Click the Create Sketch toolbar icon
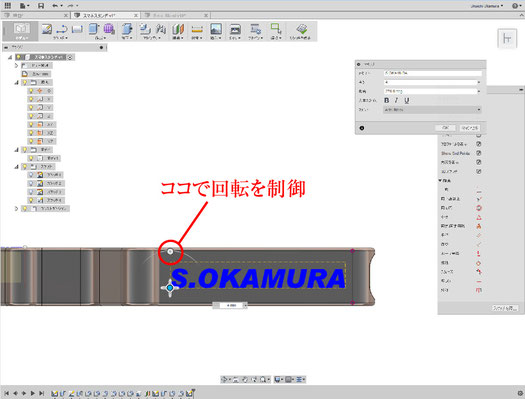The width and height of the screenshot is (525, 399). tap(47, 29)
